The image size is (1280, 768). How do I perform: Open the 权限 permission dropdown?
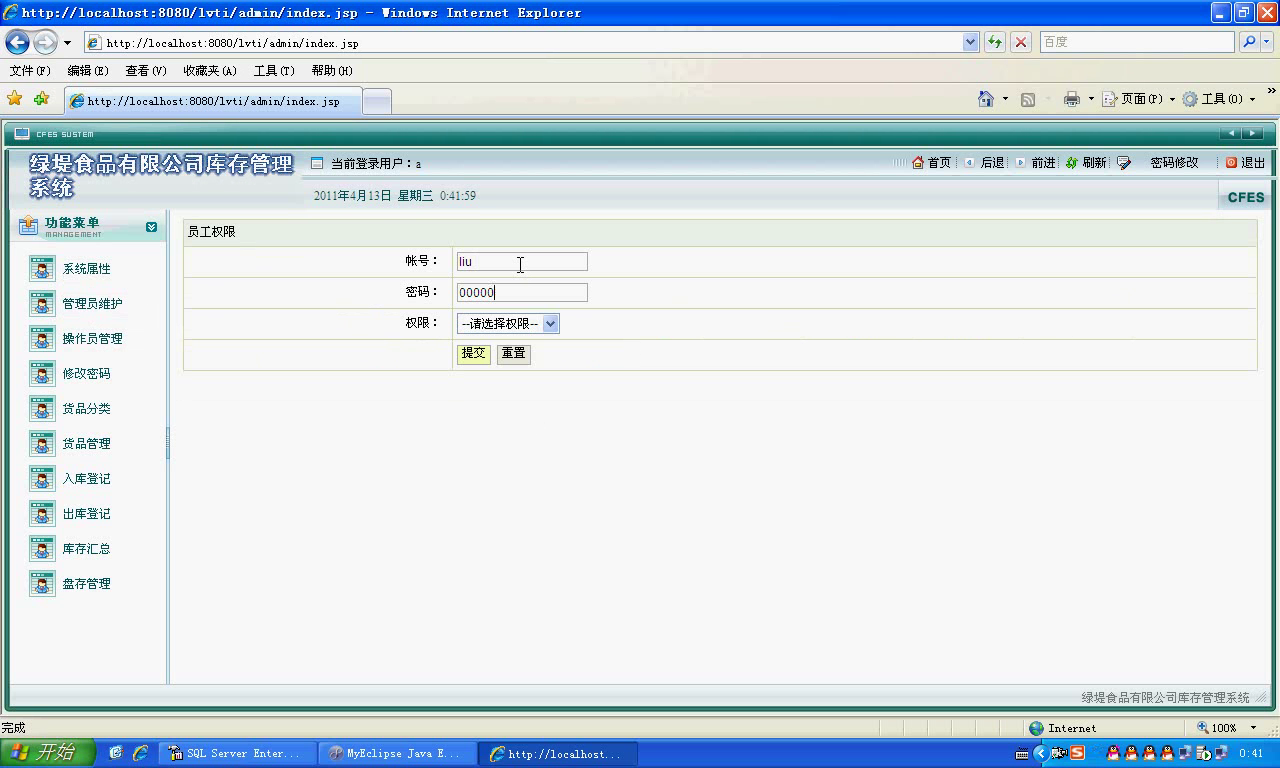point(508,324)
